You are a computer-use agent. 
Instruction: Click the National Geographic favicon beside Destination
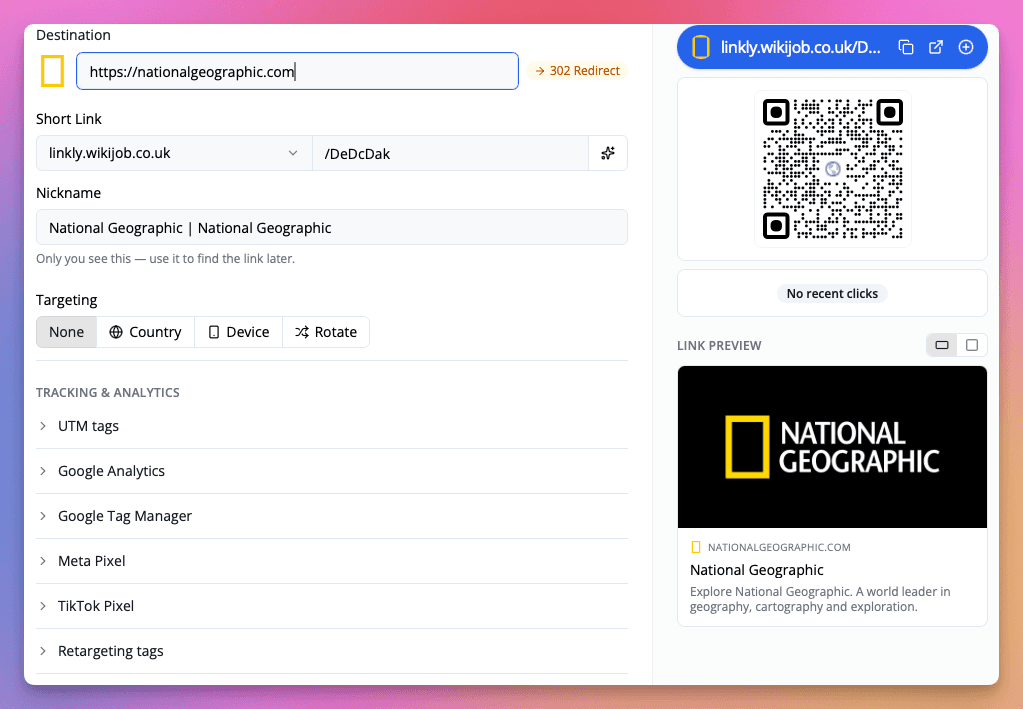tap(52, 71)
